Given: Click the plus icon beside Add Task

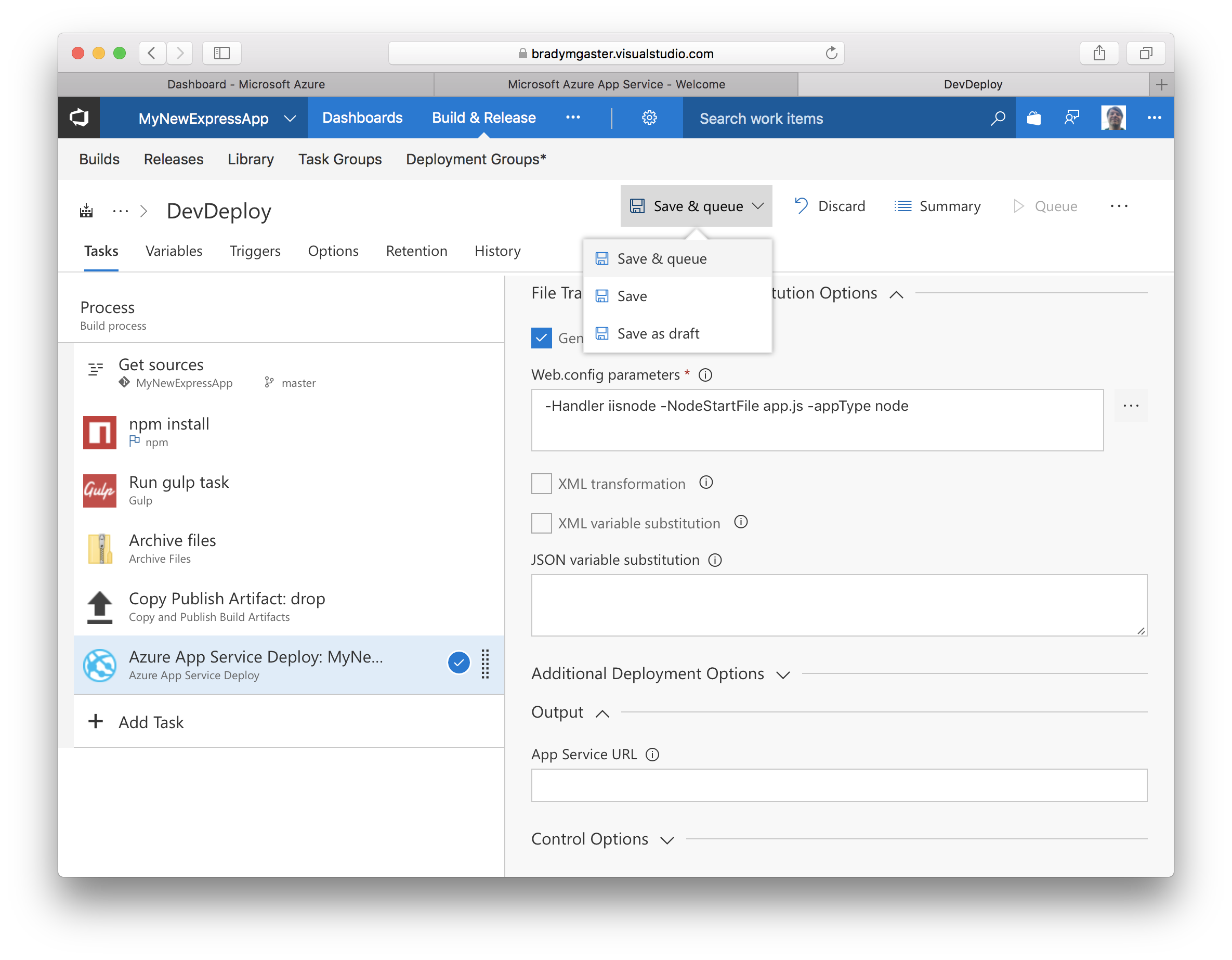Looking at the screenshot, I should [x=96, y=721].
